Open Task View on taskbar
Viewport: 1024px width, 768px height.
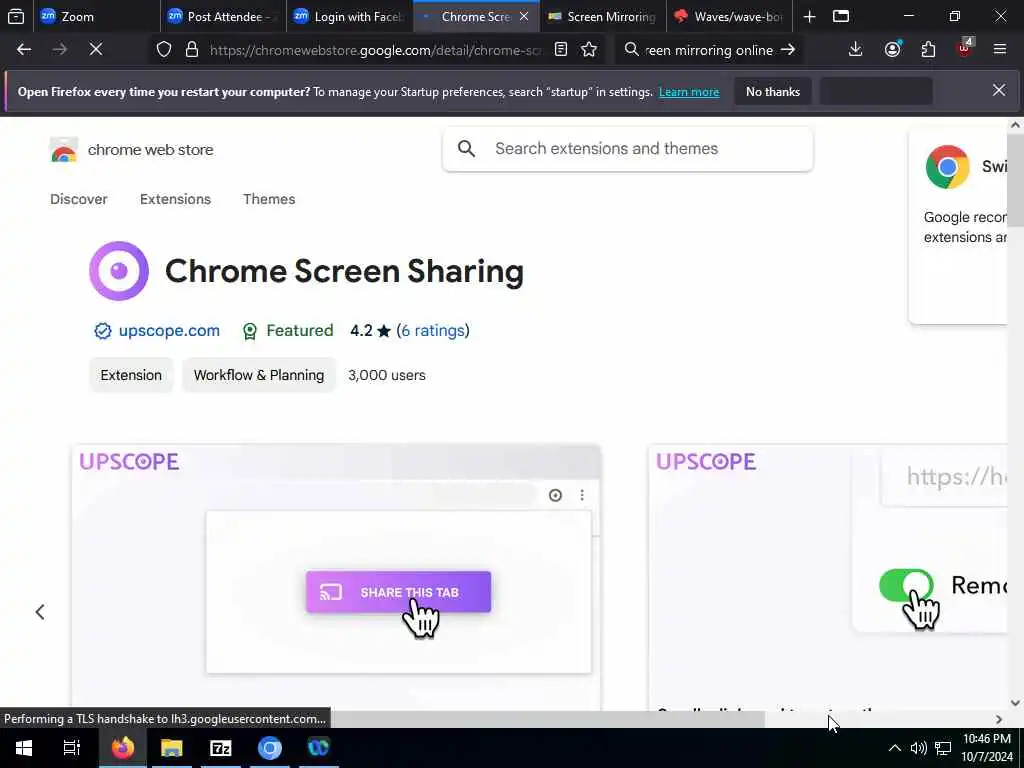click(72, 748)
